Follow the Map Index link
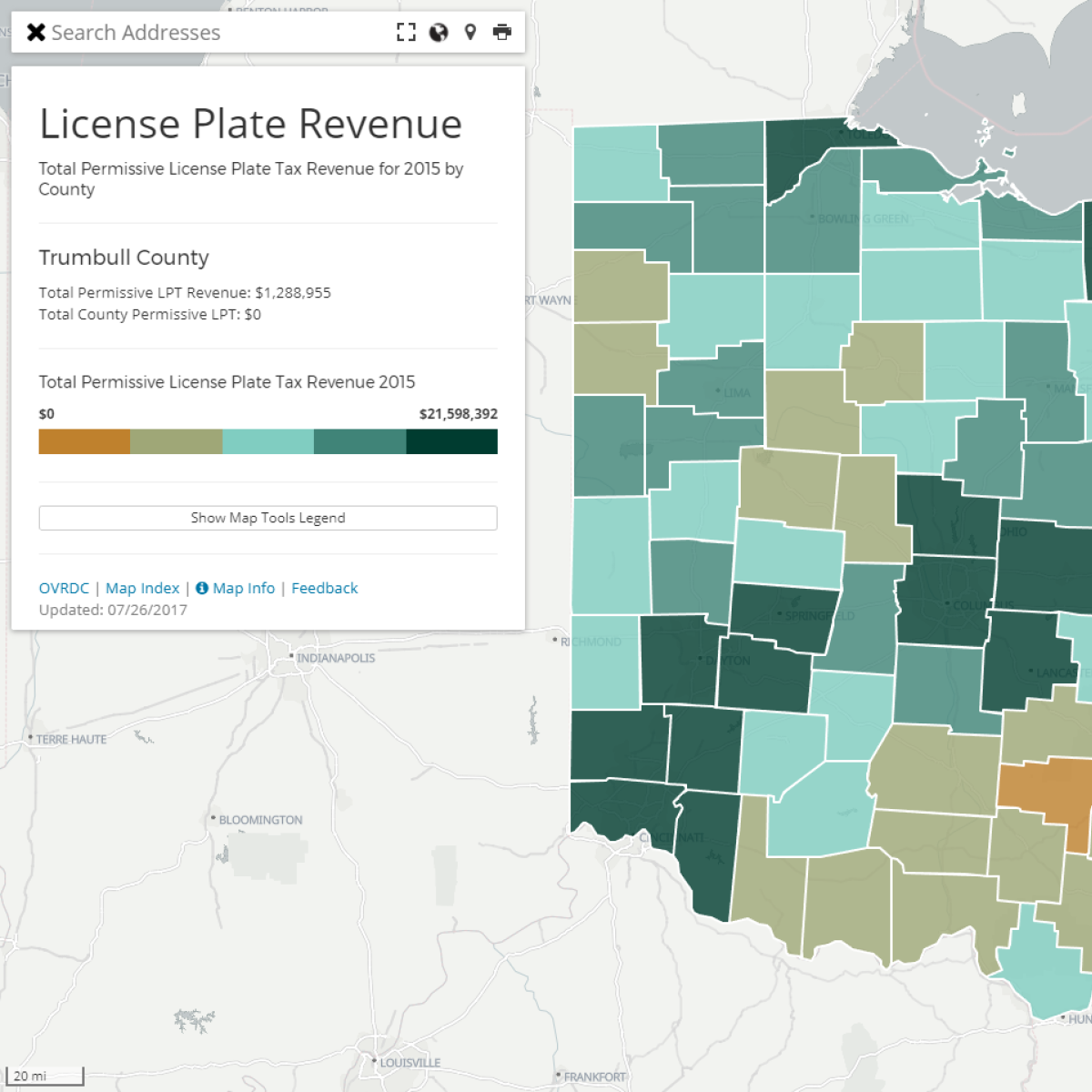The height and width of the screenshot is (1092, 1092). click(142, 588)
